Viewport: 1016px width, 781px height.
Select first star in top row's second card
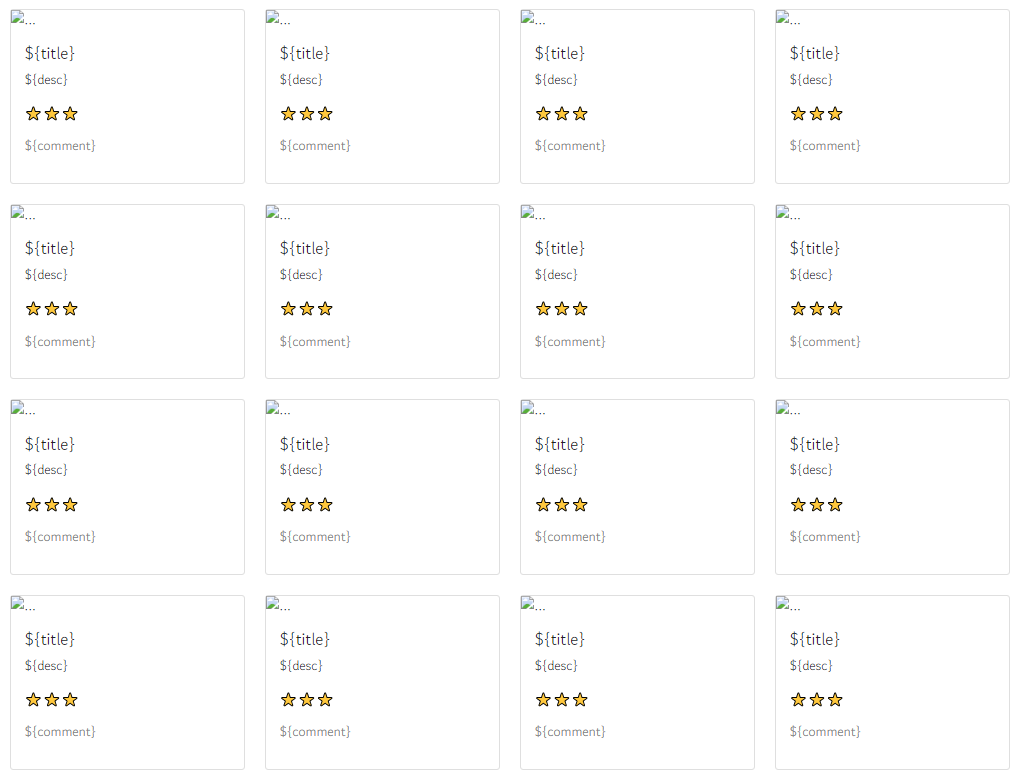pos(288,114)
